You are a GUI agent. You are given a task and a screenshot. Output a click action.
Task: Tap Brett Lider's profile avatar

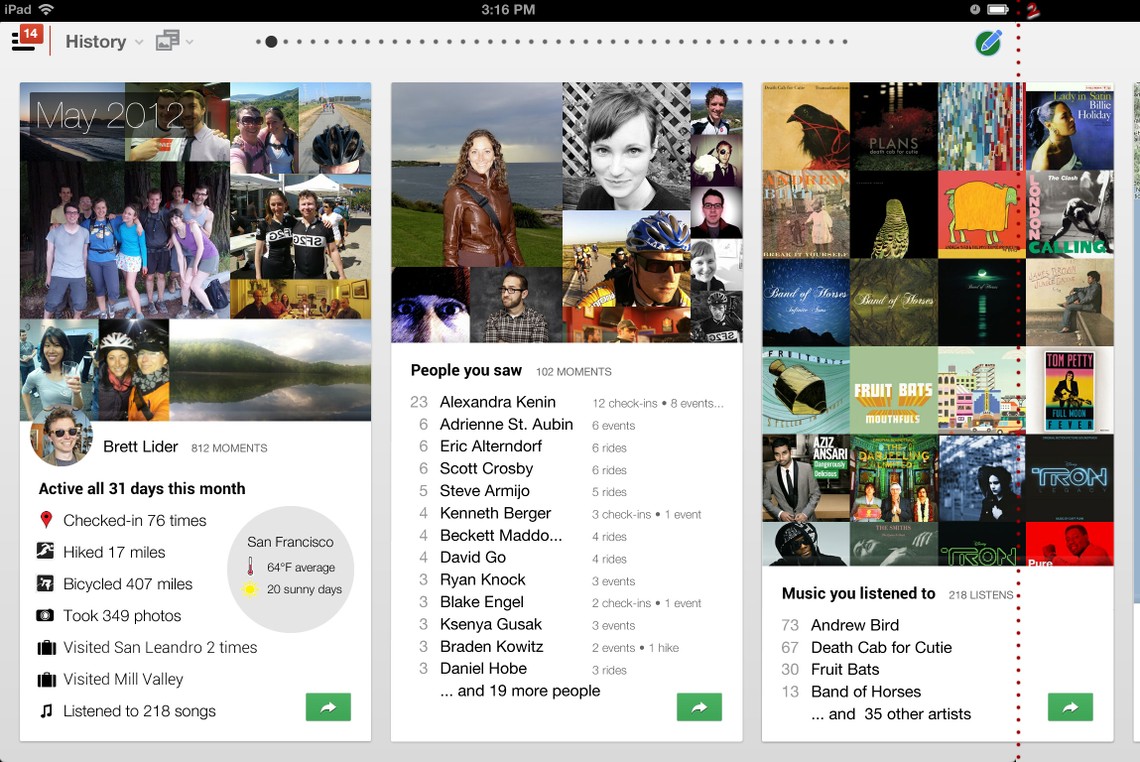pyautogui.click(x=61, y=437)
